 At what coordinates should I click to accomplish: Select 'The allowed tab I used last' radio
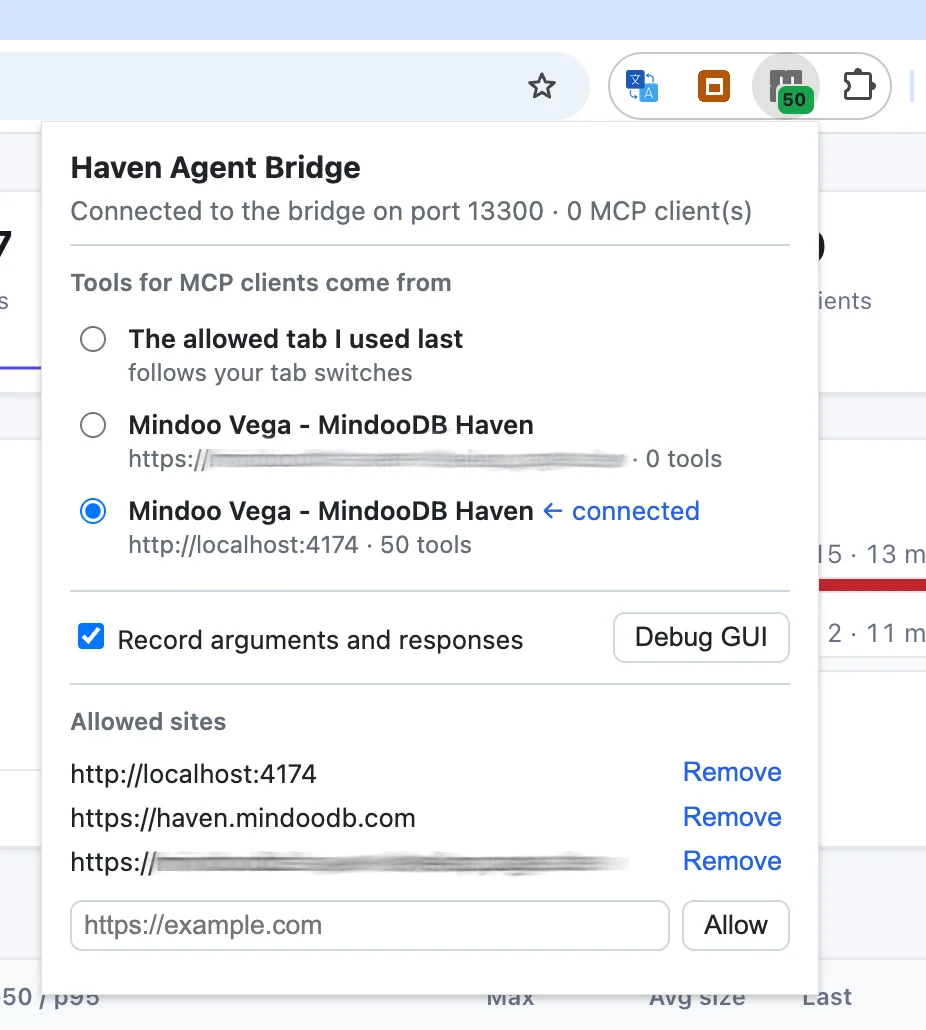[x=93, y=339]
